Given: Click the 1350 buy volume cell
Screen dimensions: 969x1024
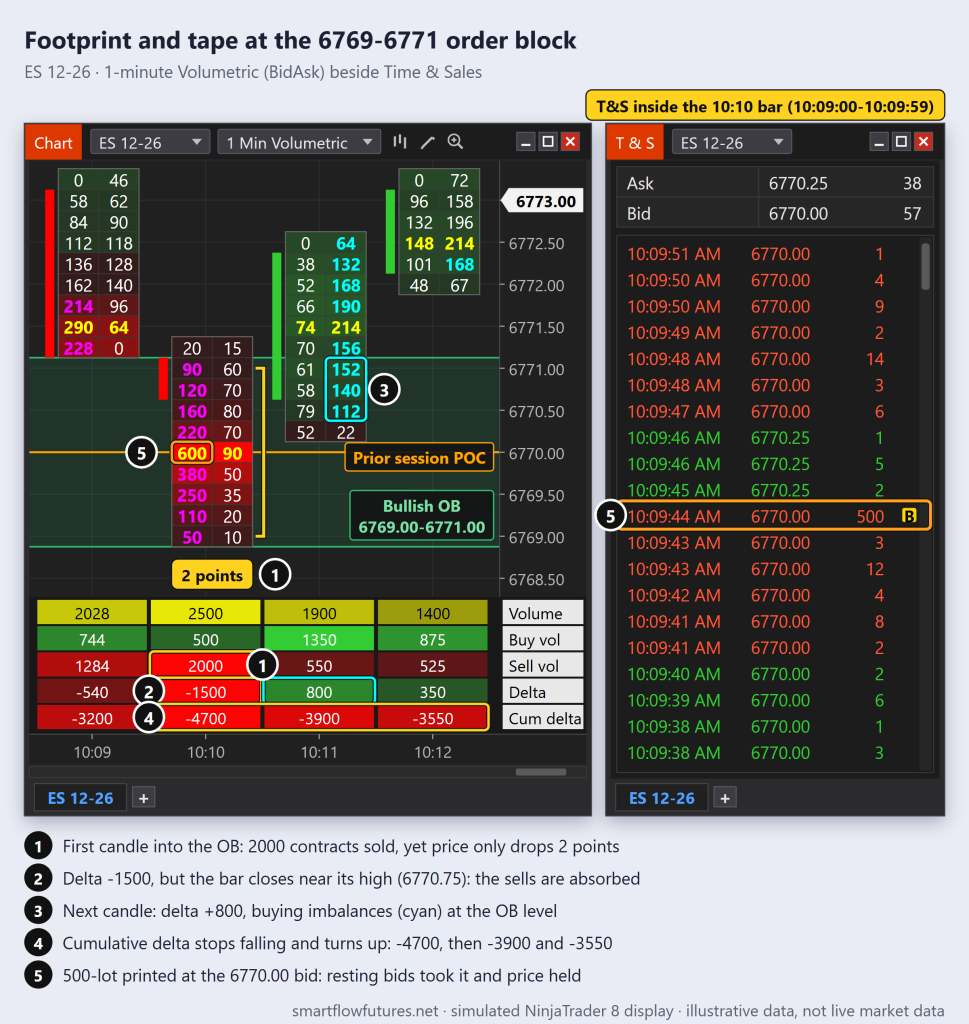Looking at the screenshot, I should pos(319,639).
